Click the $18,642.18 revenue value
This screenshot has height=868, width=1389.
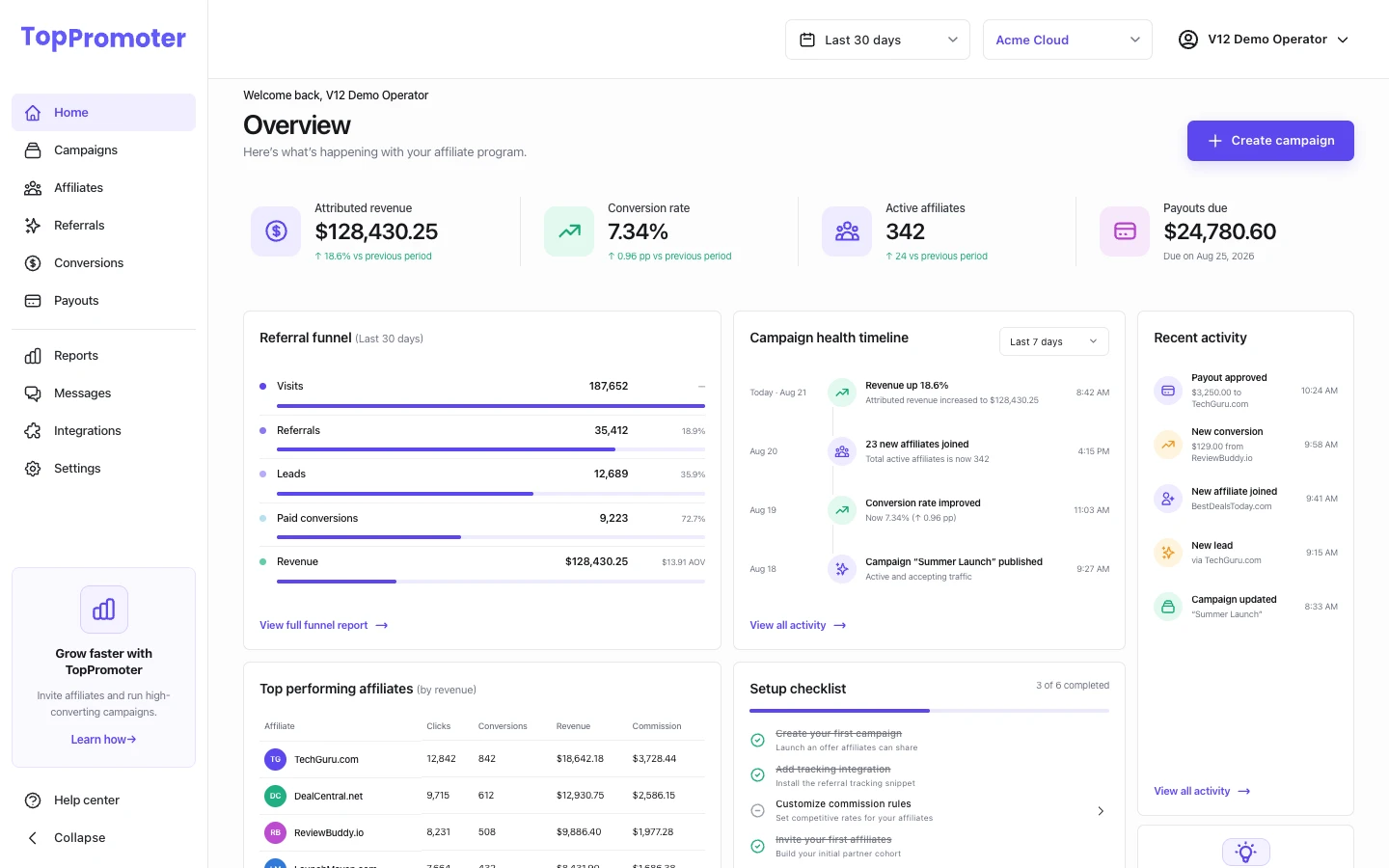tap(580, 759)
